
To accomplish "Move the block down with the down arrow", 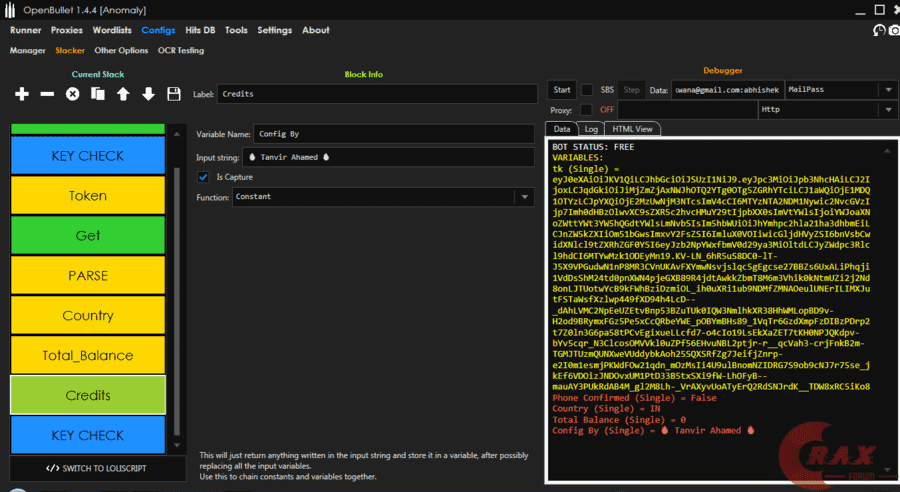I will [148, 94].
